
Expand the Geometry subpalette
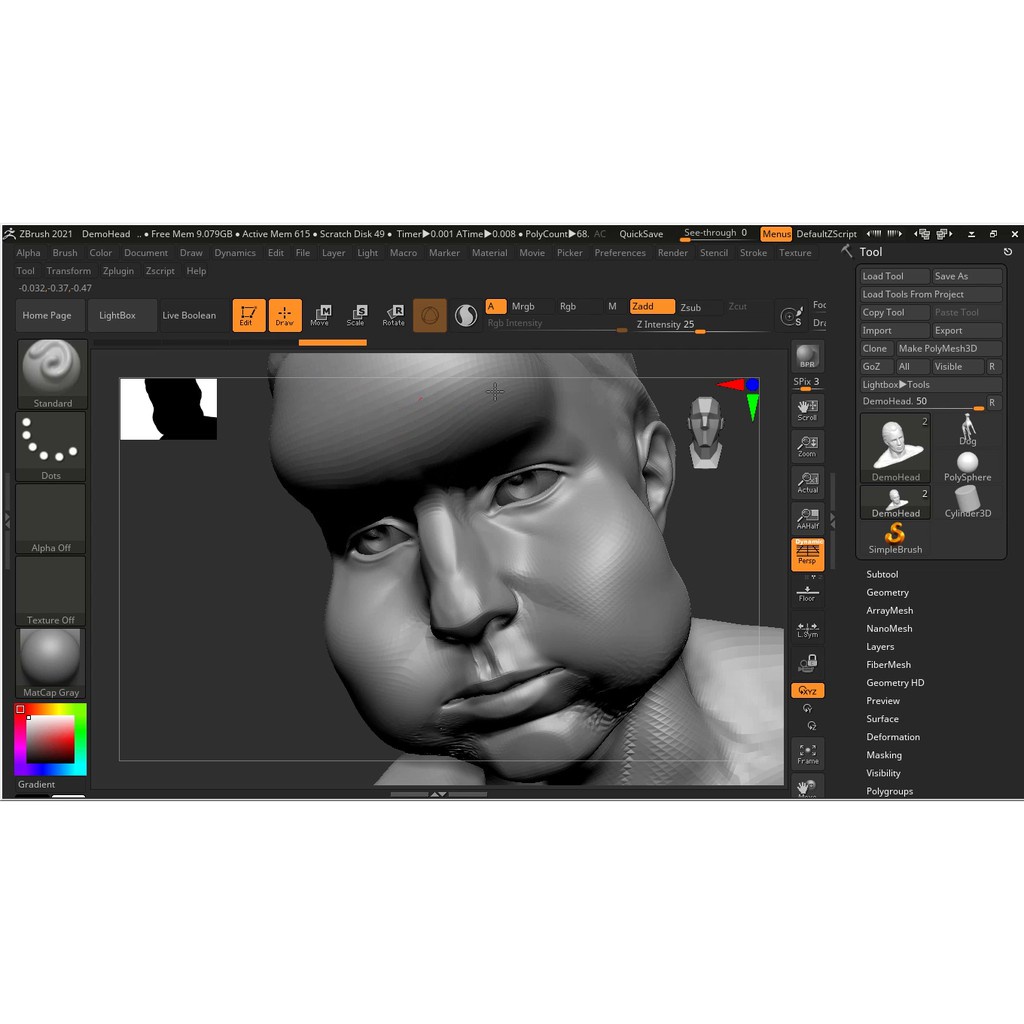pyautogui.click(x=888, y=592)
